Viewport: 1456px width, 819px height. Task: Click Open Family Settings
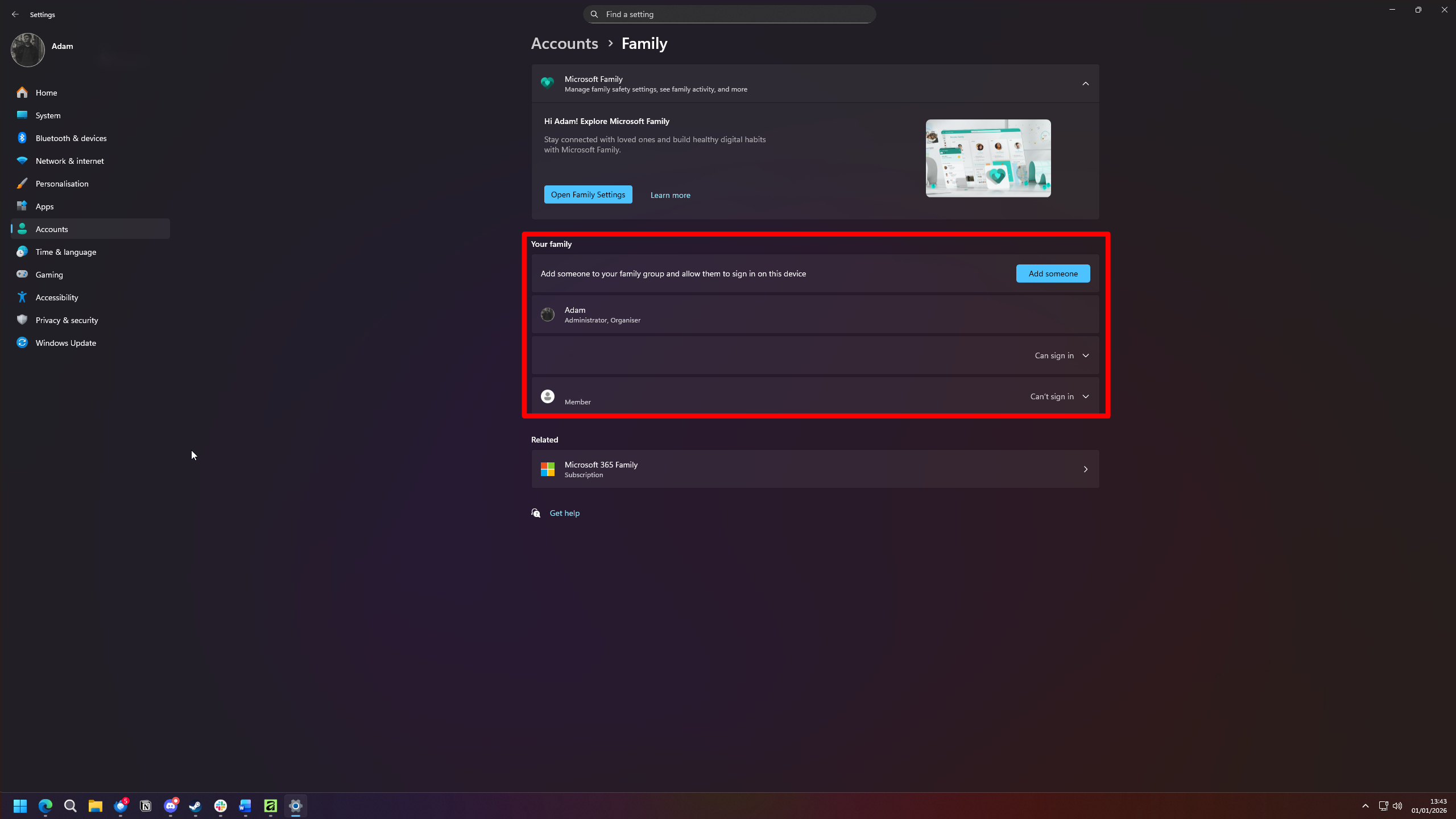tap(588, 194)
